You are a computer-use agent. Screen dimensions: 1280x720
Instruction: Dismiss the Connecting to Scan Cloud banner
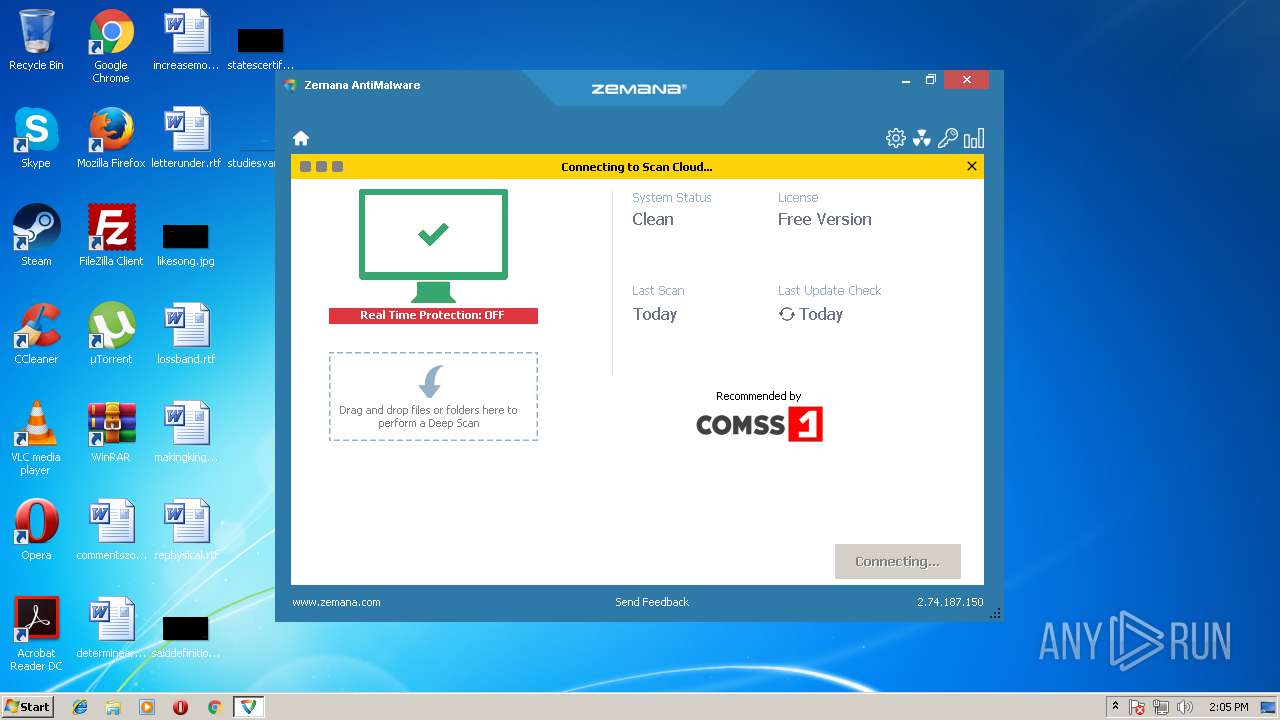pyautogui.click(x=972, y=166)
